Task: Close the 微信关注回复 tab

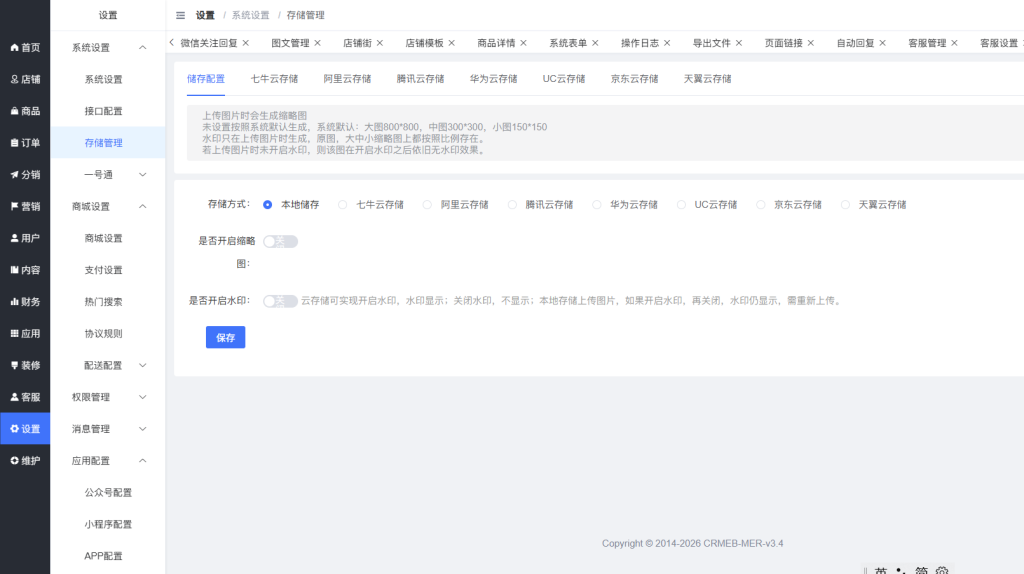Action: tap(246, 43)
